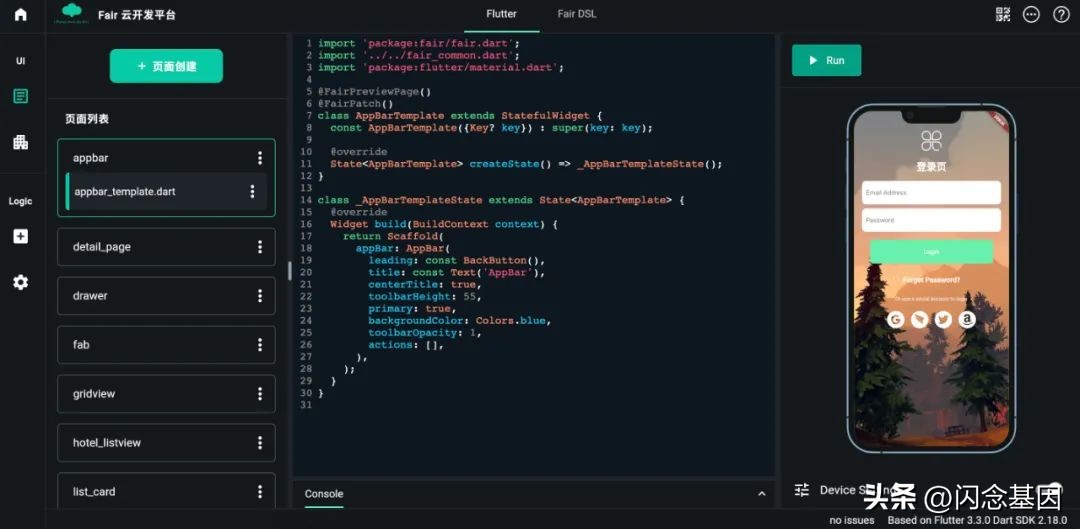Select the building-shaped component library icon
The image size is (1080, 529).
tap(20, 142)
